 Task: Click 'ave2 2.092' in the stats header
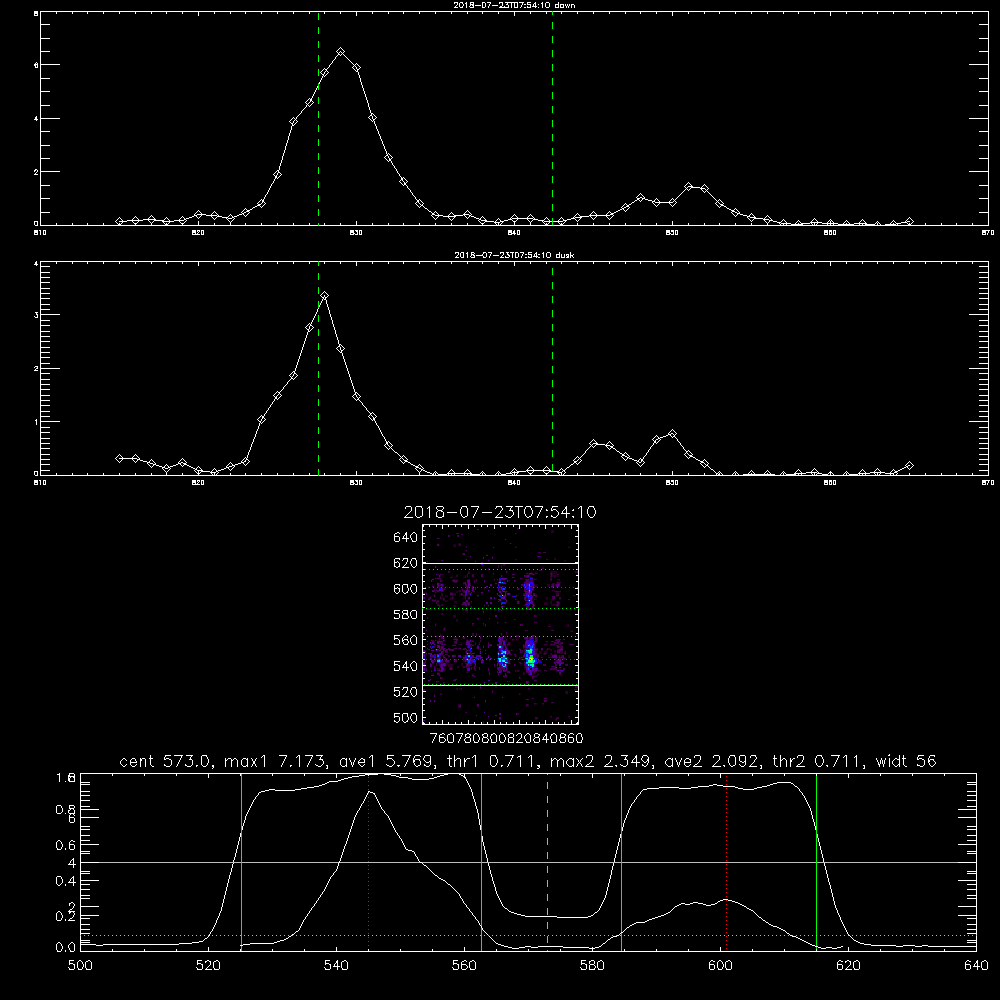point(711,761)
